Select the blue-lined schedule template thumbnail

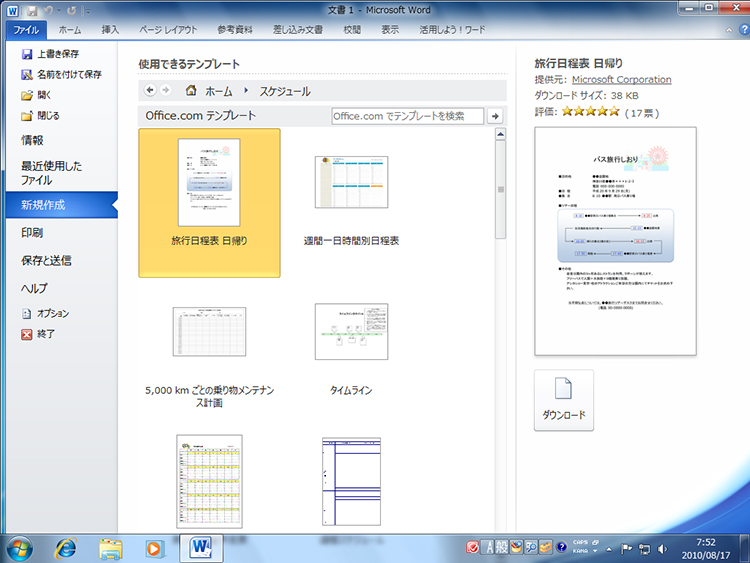click(x=351, y=481)
